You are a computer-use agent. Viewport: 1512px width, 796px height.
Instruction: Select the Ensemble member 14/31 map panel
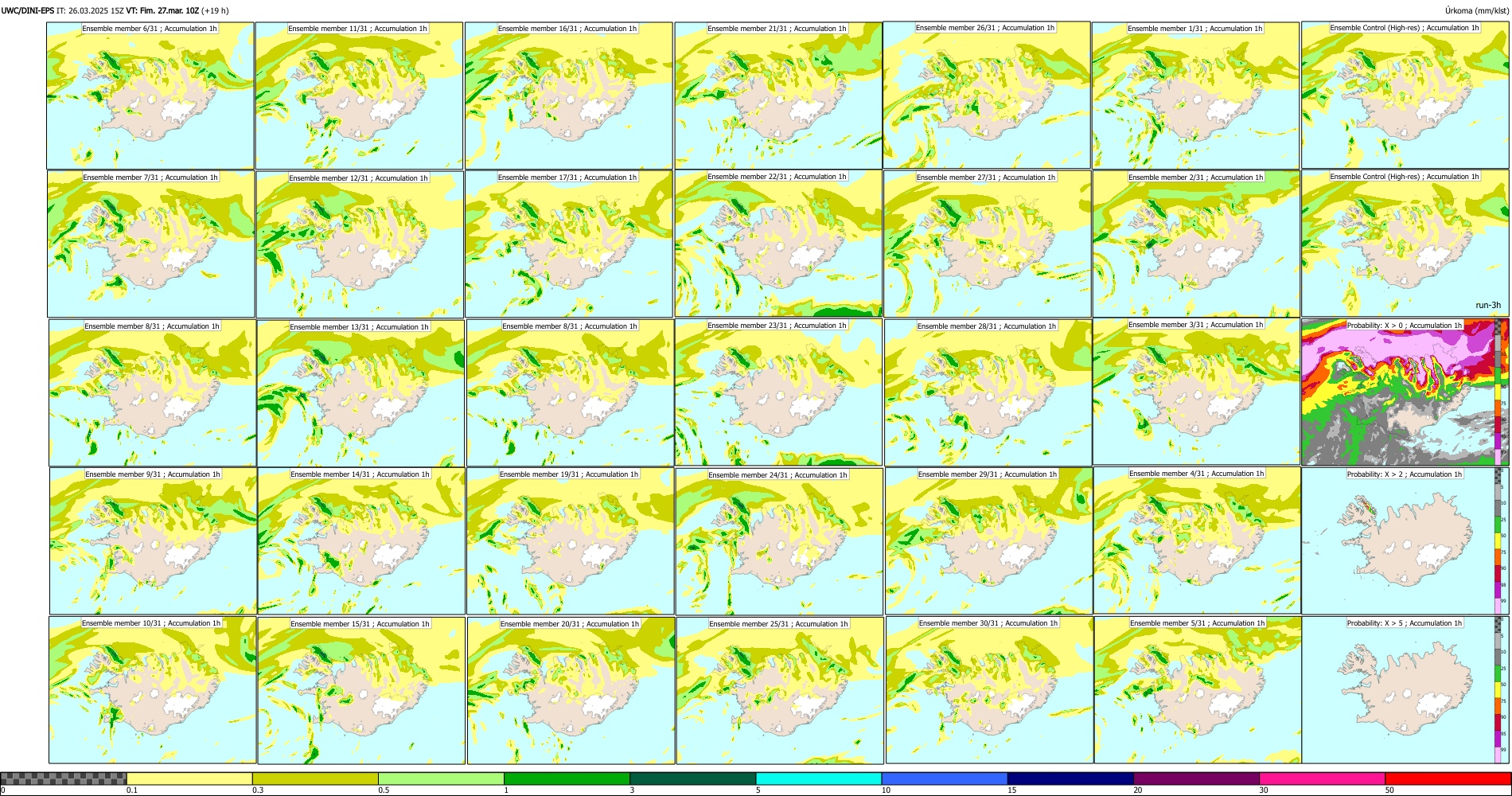tap(361, 541)
